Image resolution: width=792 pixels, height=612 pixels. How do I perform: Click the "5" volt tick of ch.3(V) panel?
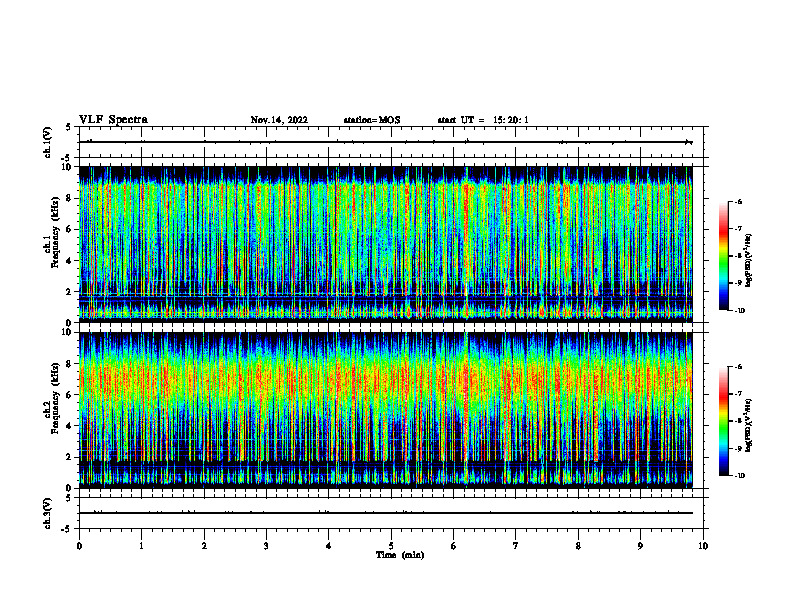click(69, 498)
